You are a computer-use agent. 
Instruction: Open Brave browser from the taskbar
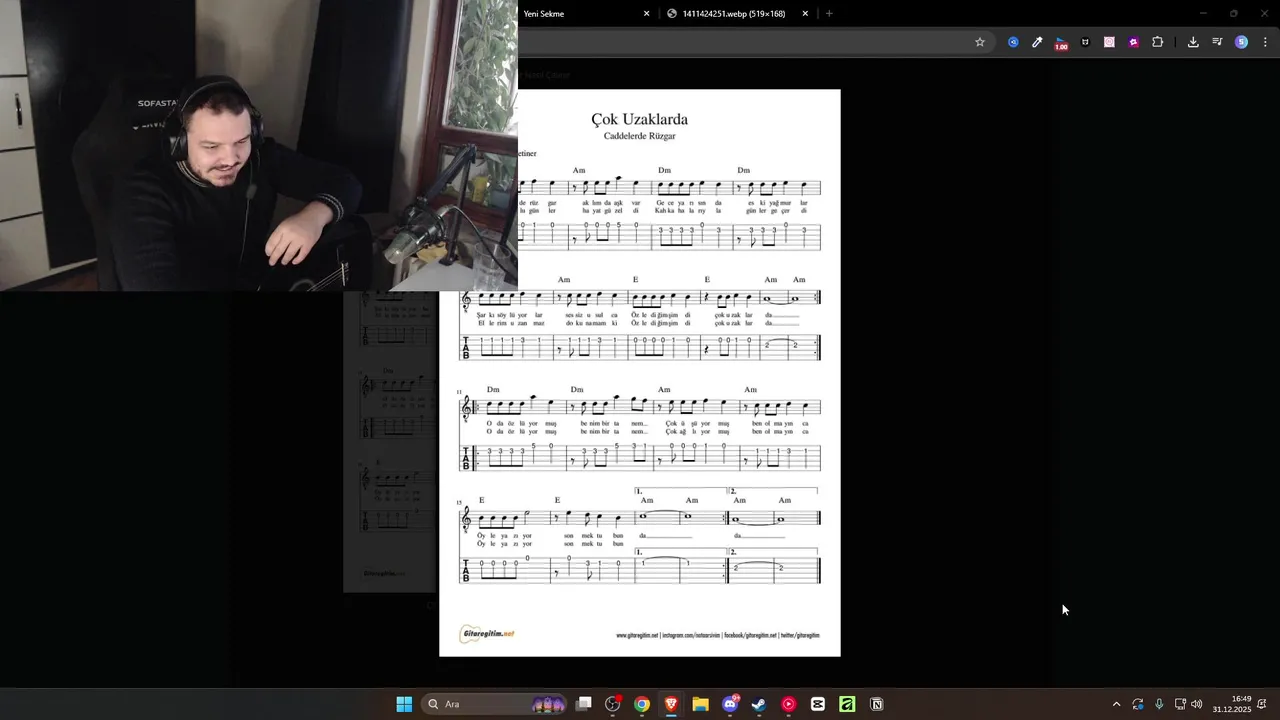tap(671, 704)
